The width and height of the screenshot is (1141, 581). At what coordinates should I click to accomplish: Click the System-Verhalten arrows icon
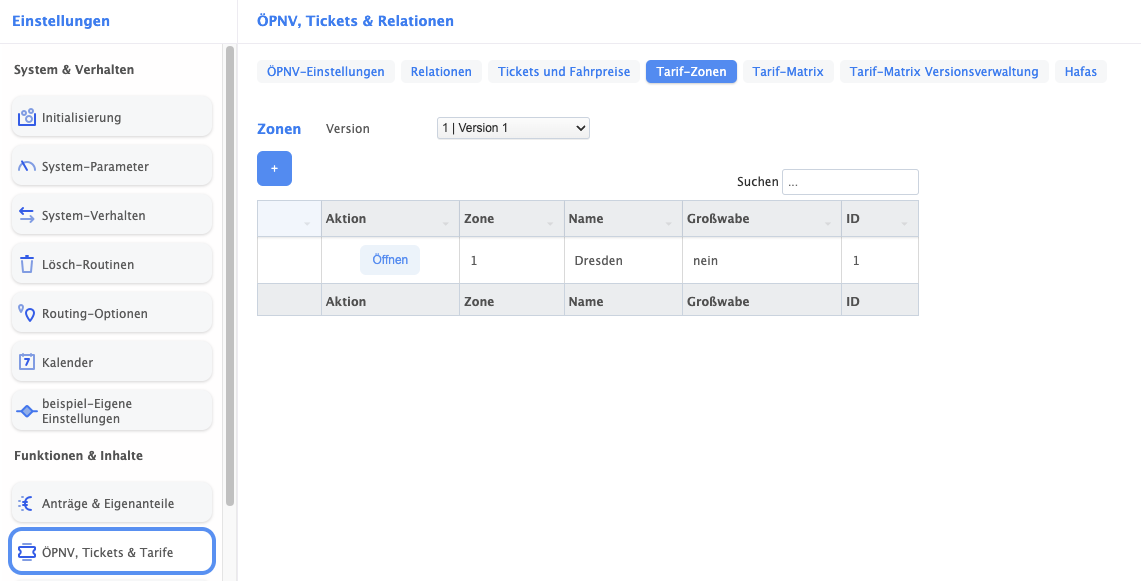coord(27,215)
